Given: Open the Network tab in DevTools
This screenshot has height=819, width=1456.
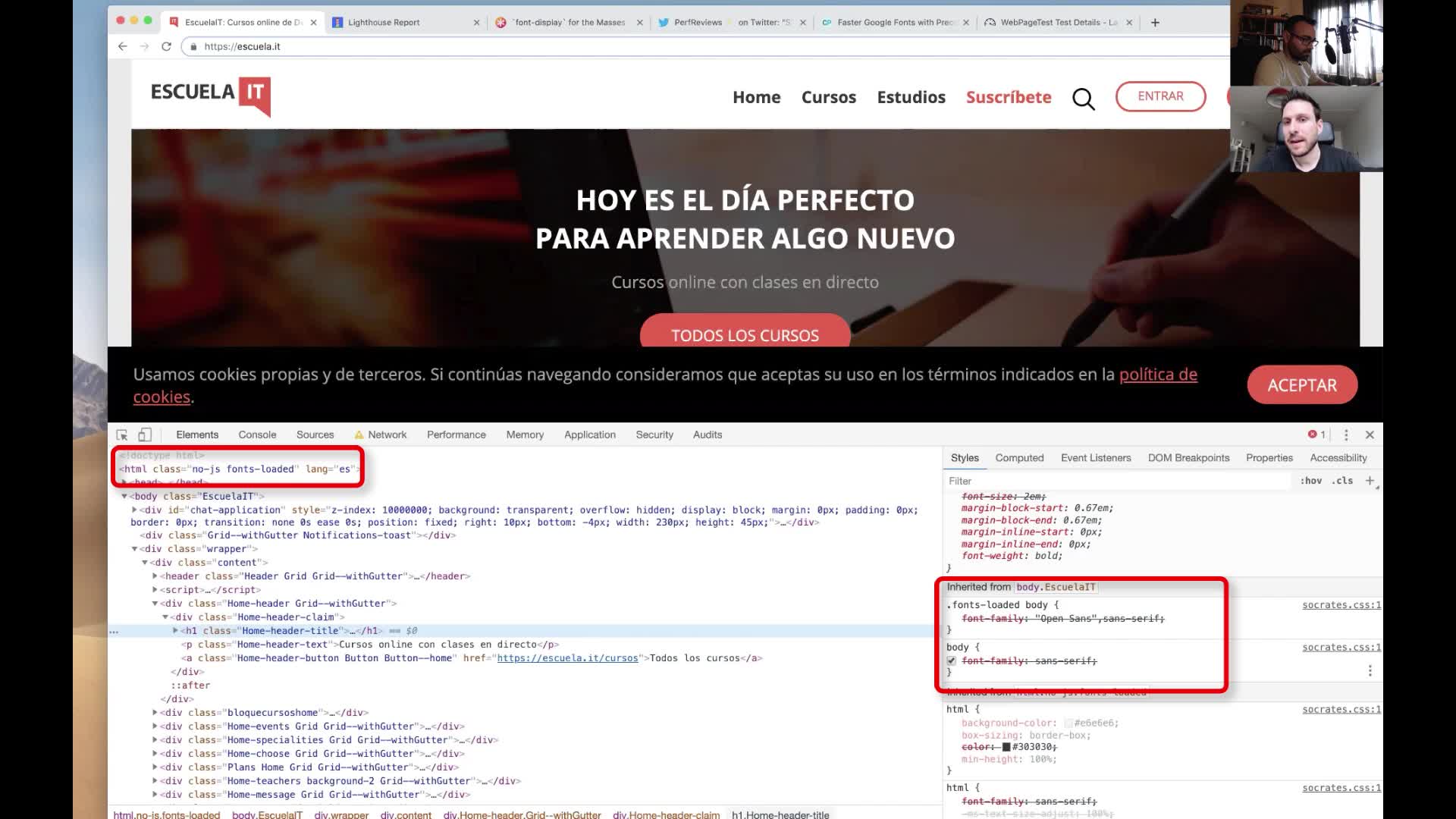Looking at the screenshot, I should coord(388,435).
